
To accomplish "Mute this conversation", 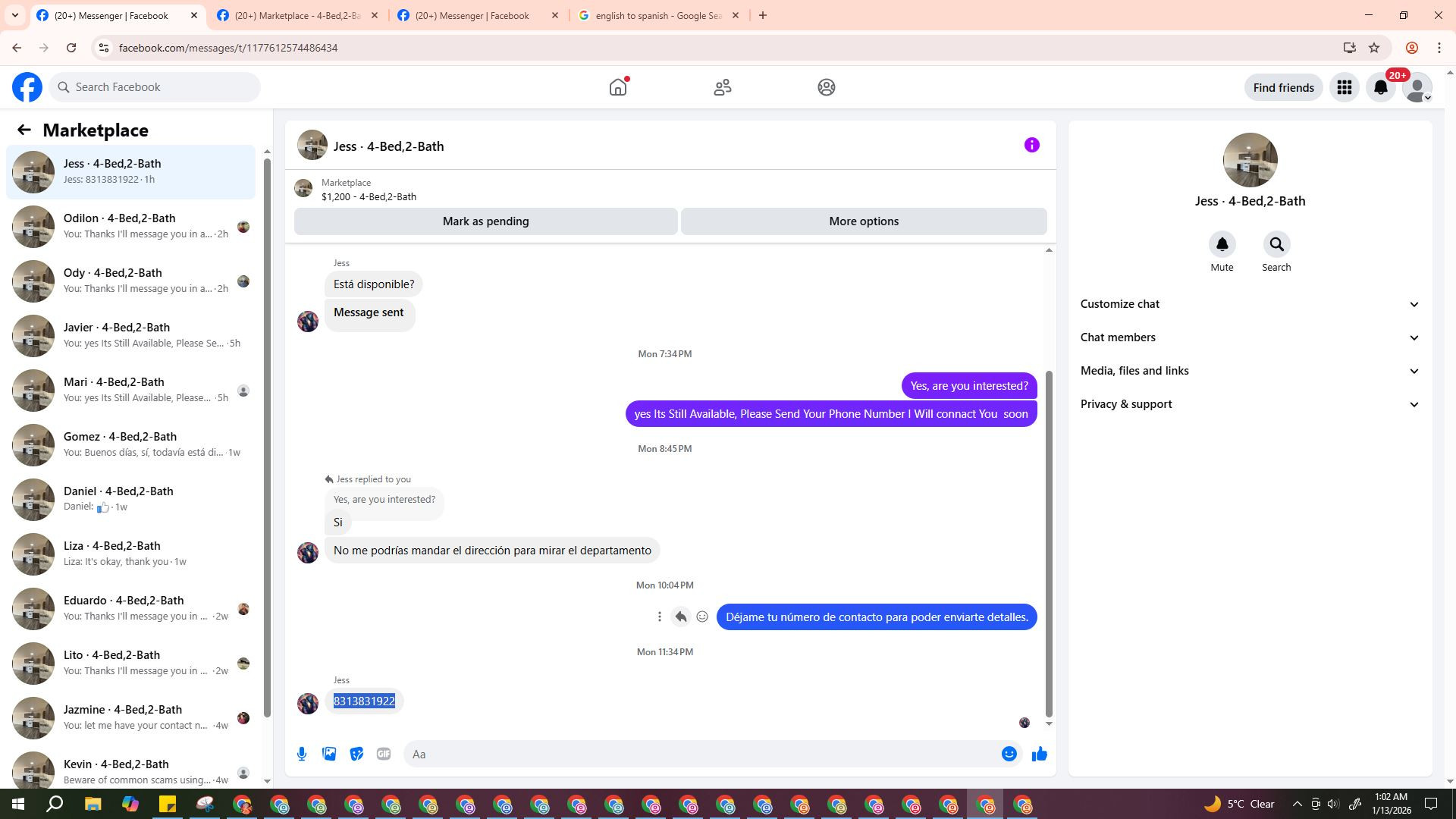I will pyautogui.click(x=1222, y=245).
